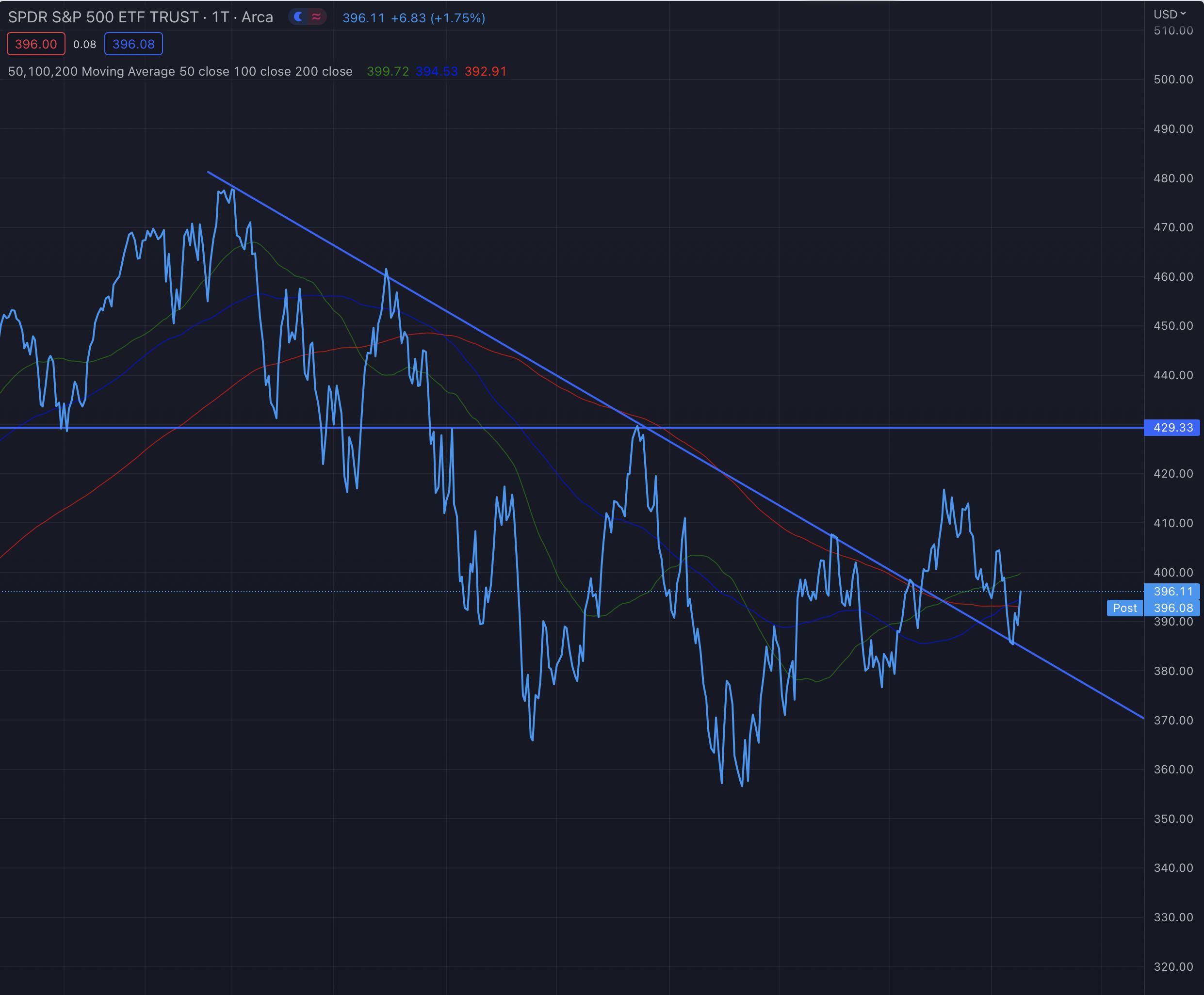The height and width of the screenshot is (995, 1204).
Task: Click the blue 396.08 buy price button
Action: coord(133,44)
